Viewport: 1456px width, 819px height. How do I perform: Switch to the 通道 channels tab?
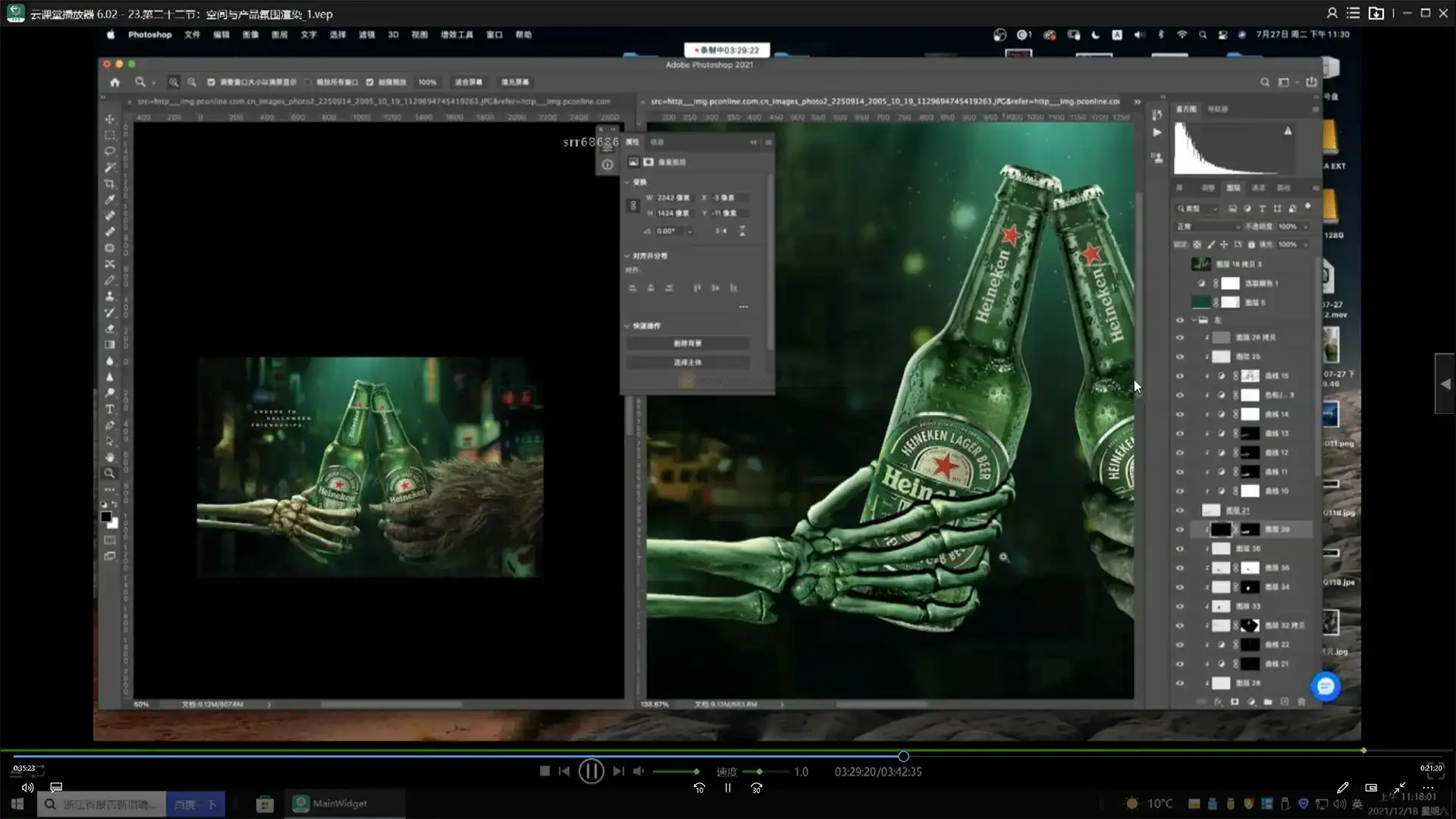tap(1258, 187)
